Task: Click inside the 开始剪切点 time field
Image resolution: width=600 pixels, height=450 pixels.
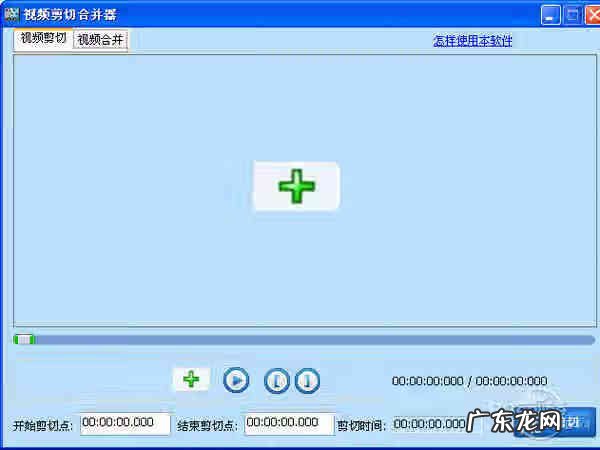Action: (x=125, y=424)
